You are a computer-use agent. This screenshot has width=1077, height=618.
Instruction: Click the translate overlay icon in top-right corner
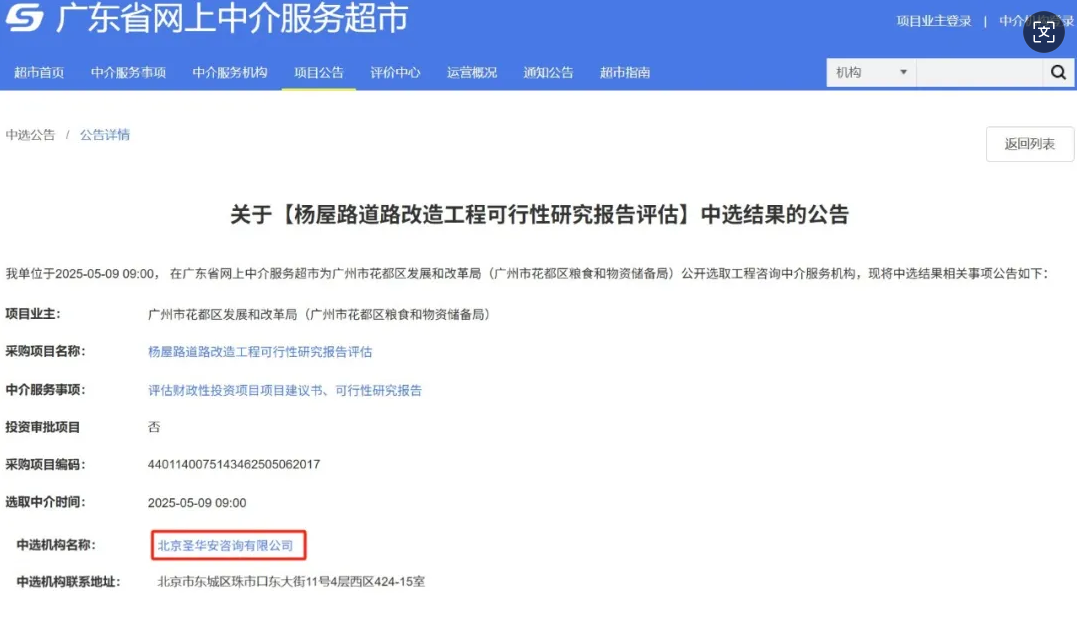[1043, 32]
